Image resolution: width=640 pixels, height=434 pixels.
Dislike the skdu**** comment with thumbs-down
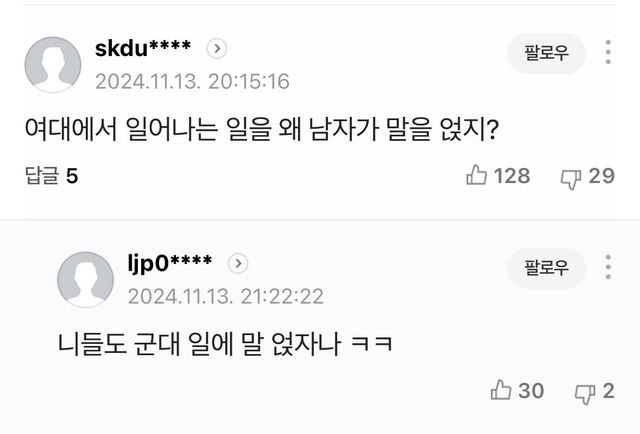(571, 177)
